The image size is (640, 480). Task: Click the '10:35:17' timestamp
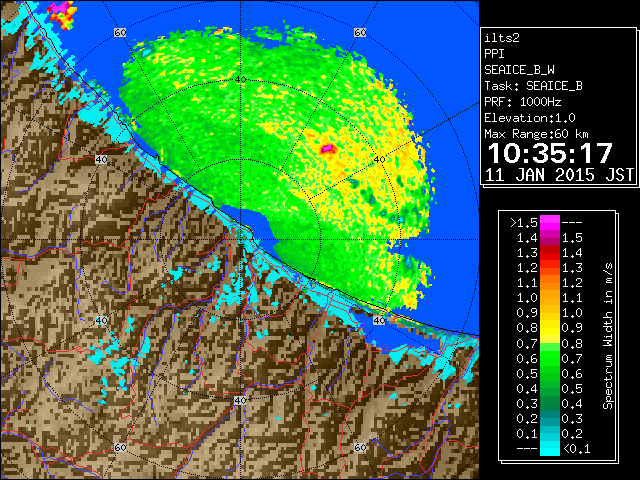(550, 153)
